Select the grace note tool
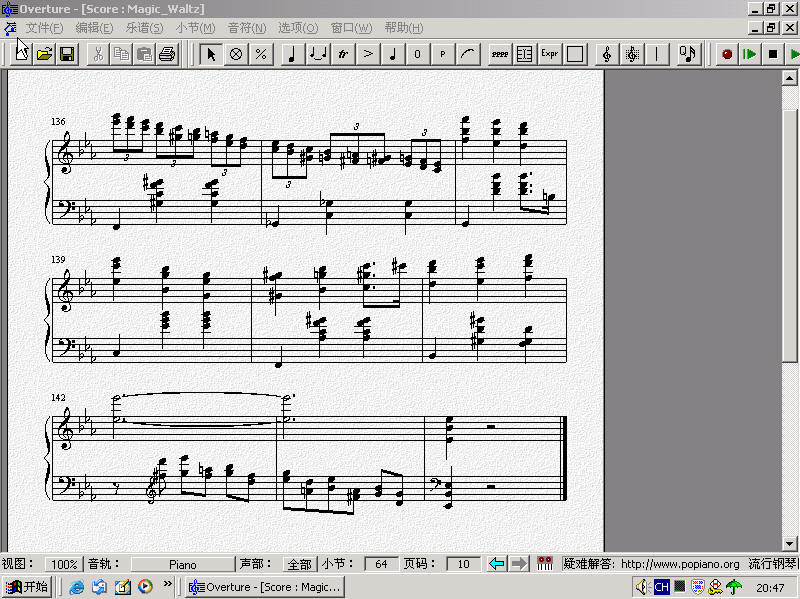The image size is (800, 599). click(x=392, y=54)
